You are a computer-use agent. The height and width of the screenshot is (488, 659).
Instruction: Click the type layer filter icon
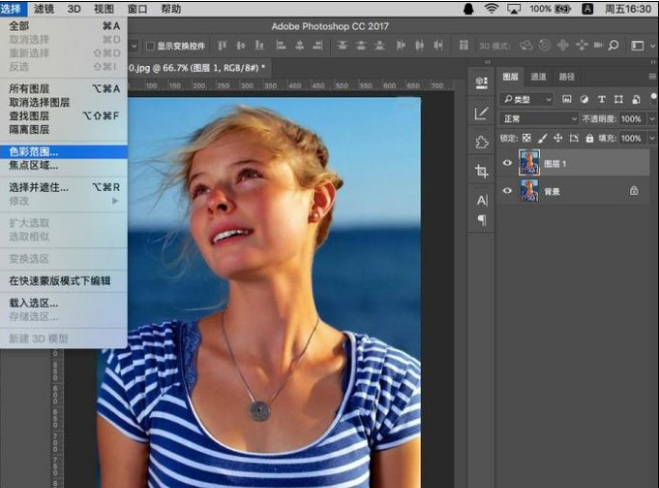coord(601,99)
